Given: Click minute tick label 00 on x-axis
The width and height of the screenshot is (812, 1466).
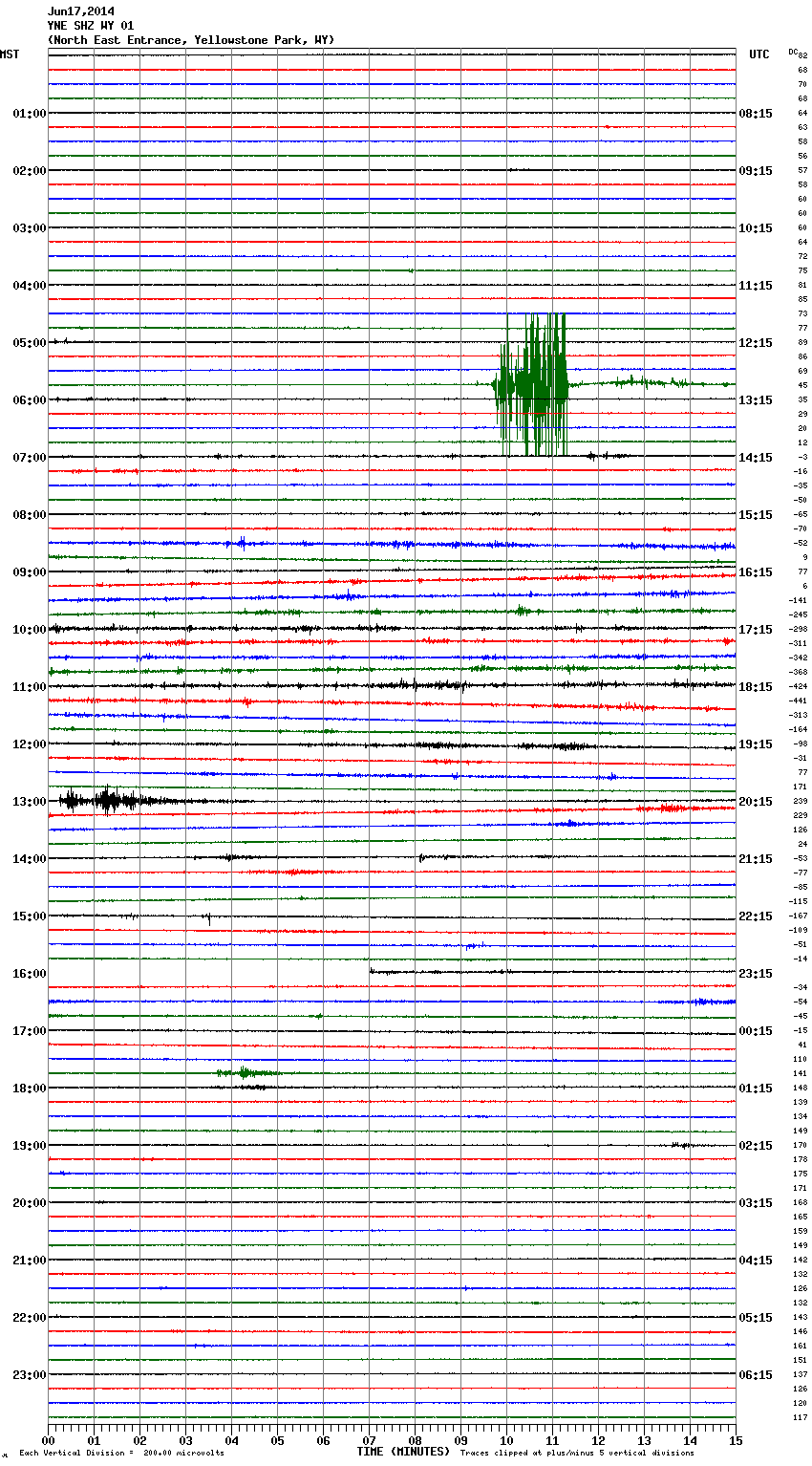Looking at the screenshot, I should [x=48, y=1440].
